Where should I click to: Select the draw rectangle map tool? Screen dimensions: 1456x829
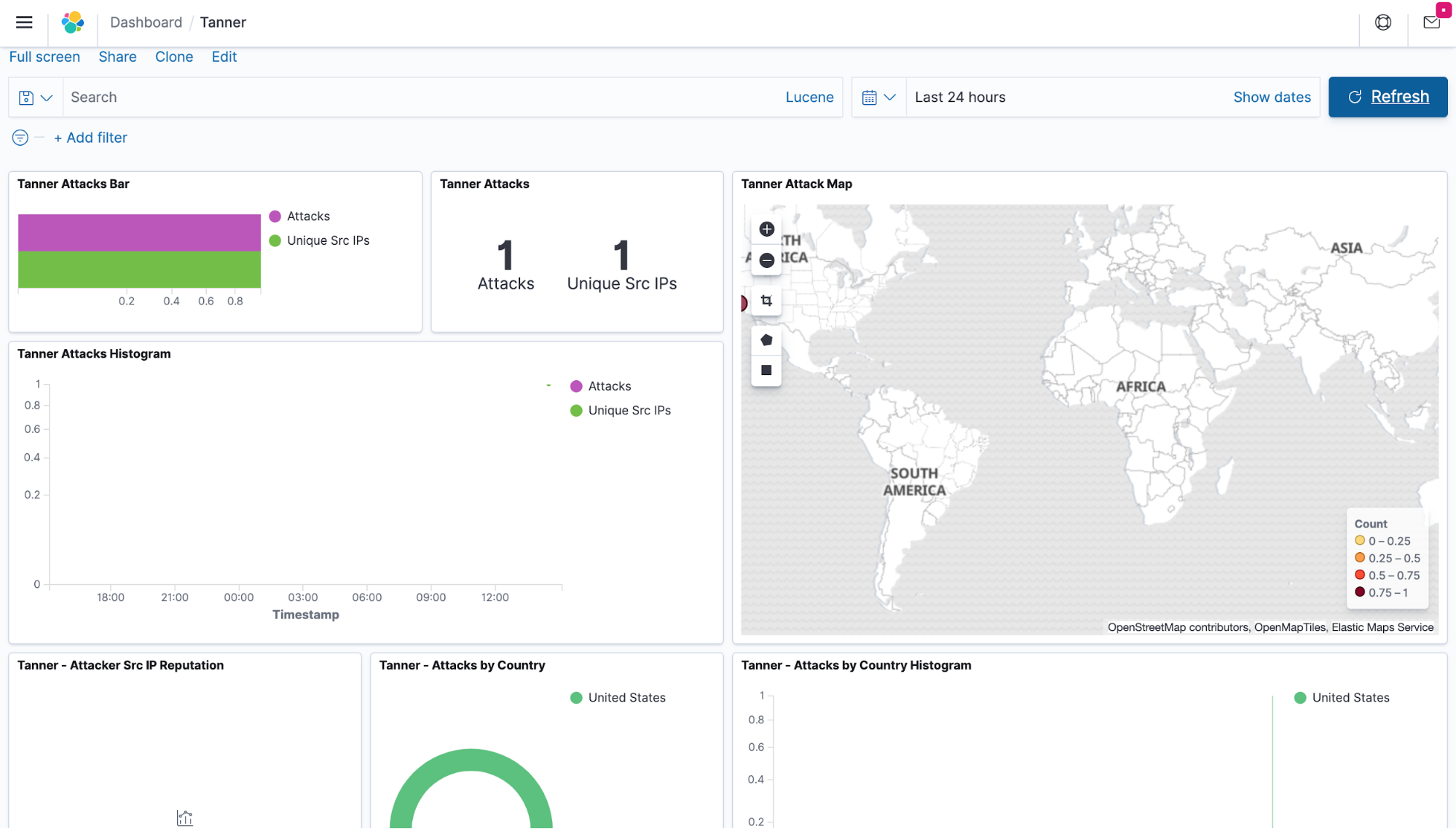[x=766, y=371]
